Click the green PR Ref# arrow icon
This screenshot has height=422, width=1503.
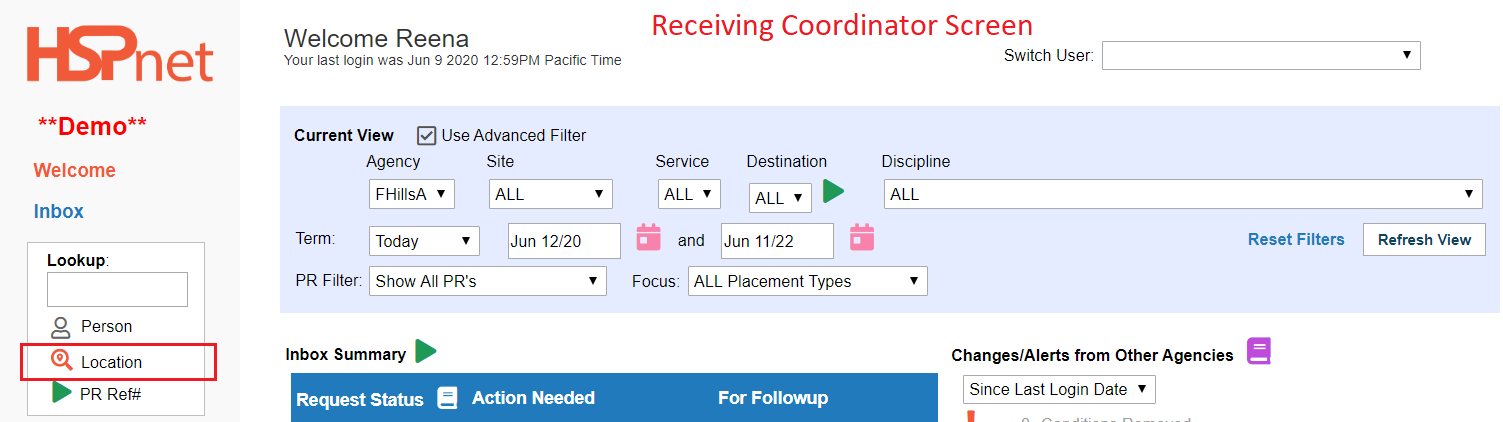pyautogui.click(x=62, y=393)
